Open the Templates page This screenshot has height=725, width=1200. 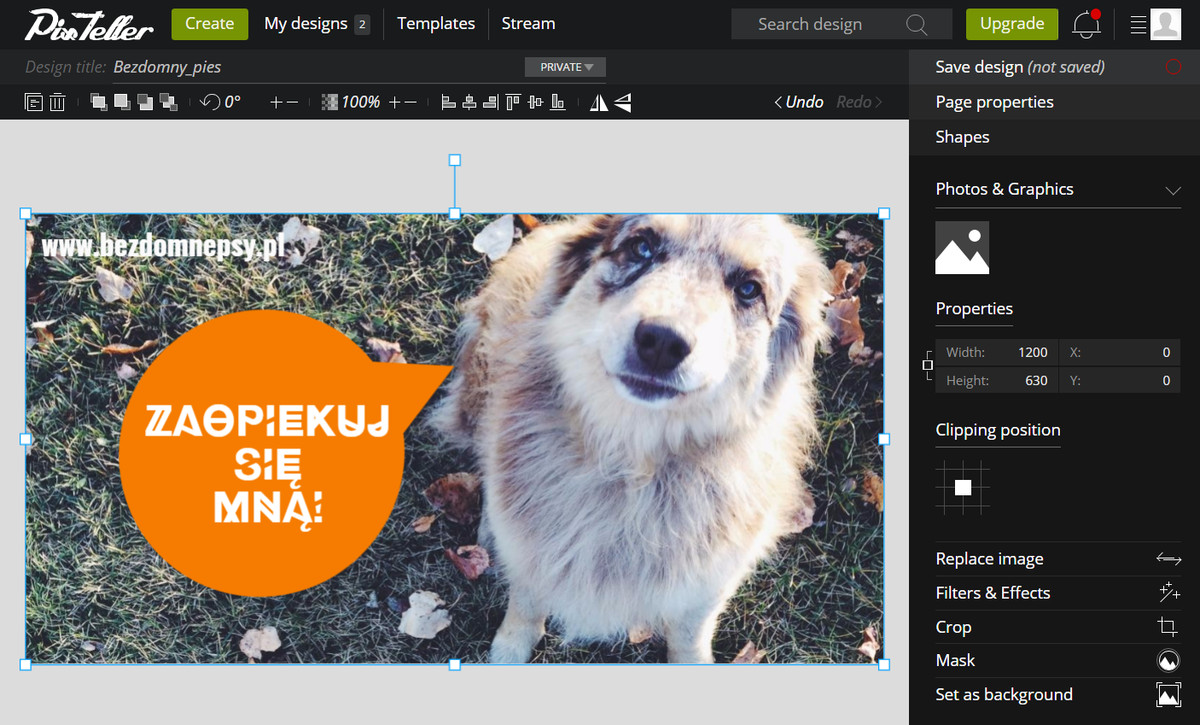coord(436,24)
